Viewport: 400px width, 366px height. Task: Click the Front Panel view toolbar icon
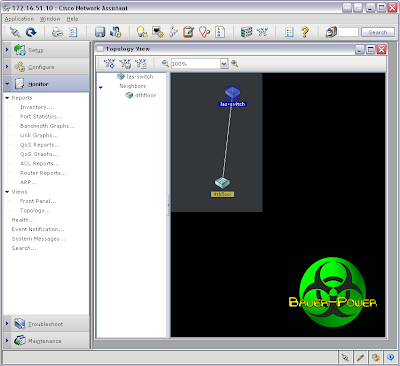coord(246,32)
